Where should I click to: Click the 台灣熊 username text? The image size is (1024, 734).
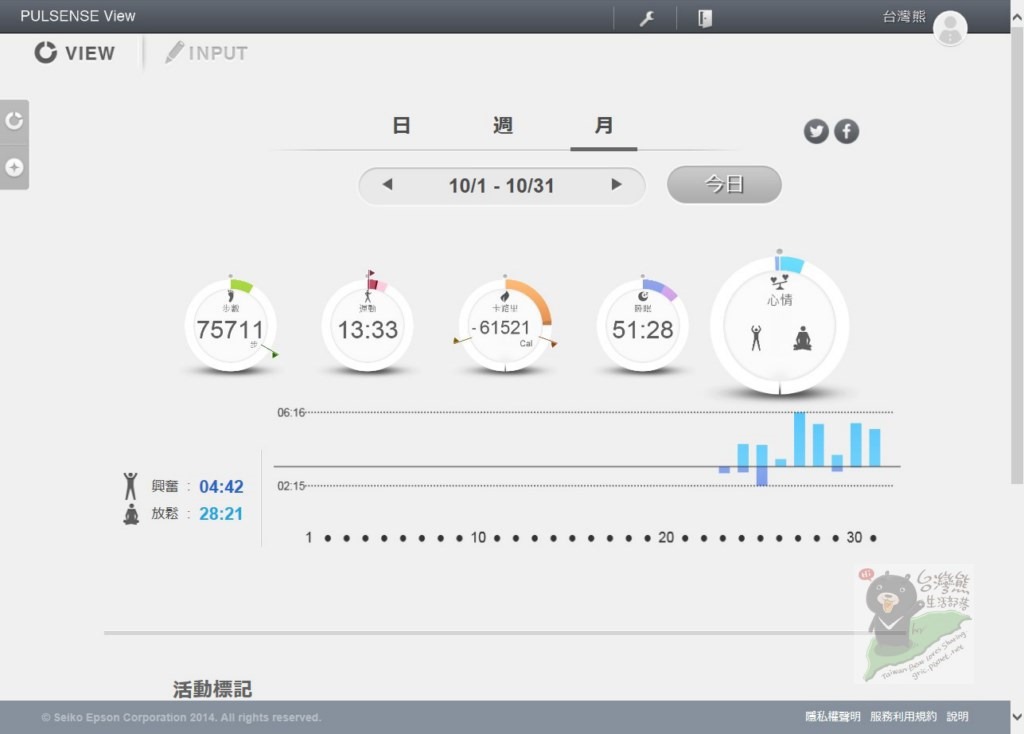(x=904, y=16)
